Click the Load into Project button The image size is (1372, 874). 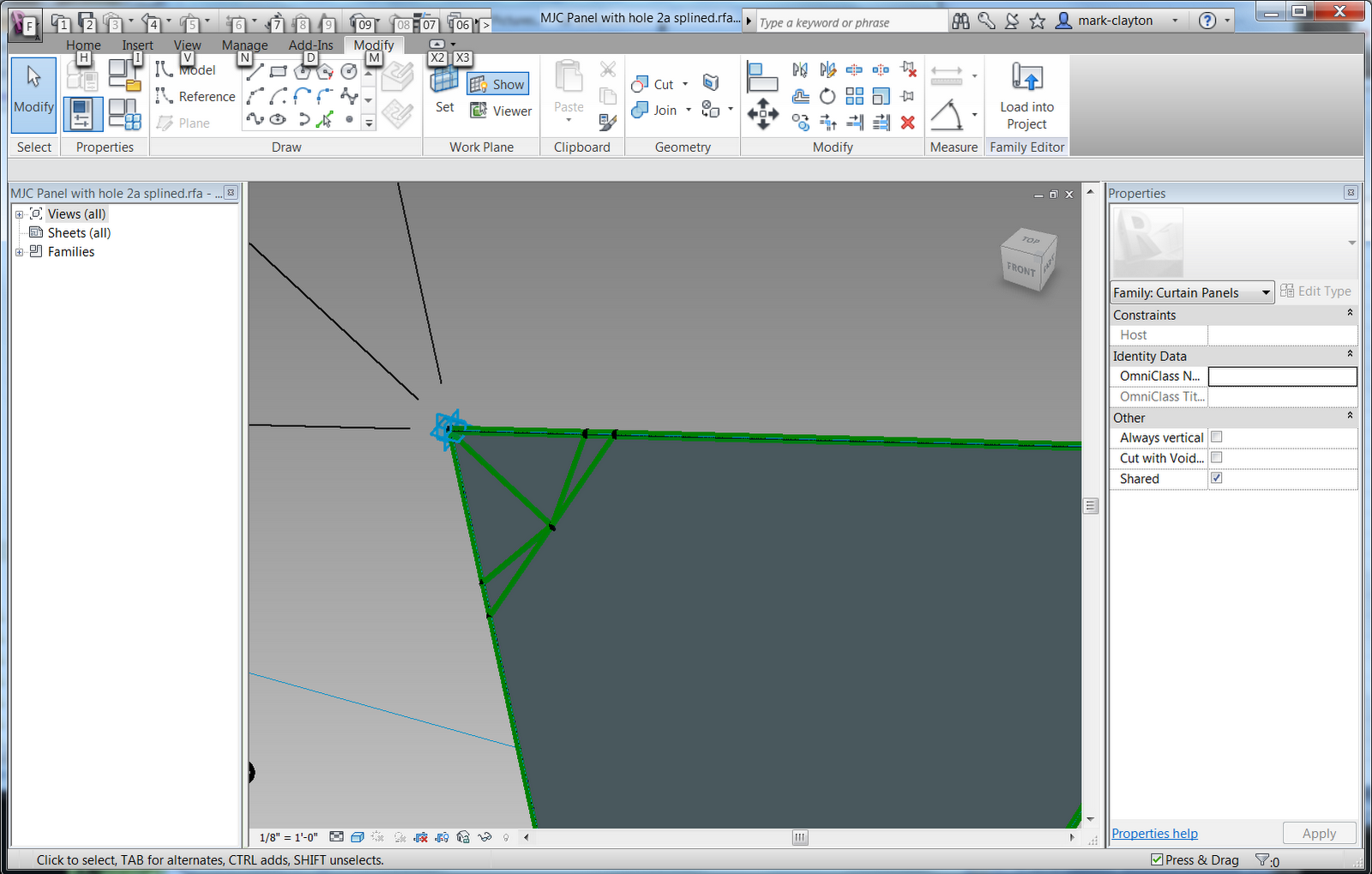[1026, 94]
